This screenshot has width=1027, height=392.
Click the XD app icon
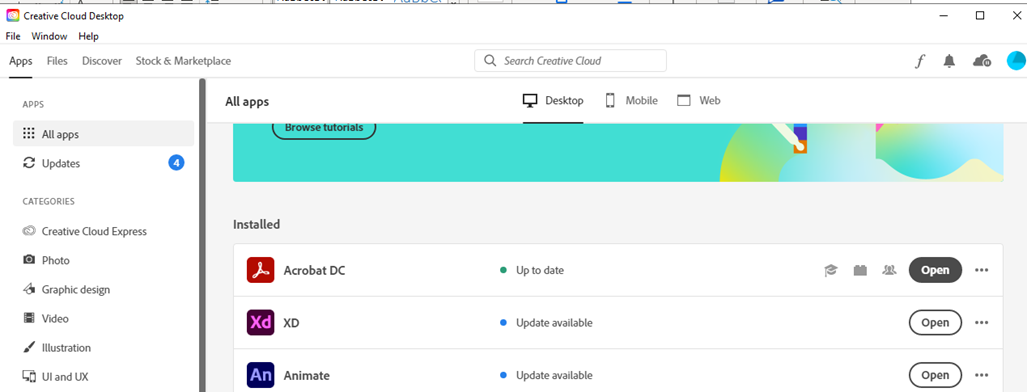(261, 323)
